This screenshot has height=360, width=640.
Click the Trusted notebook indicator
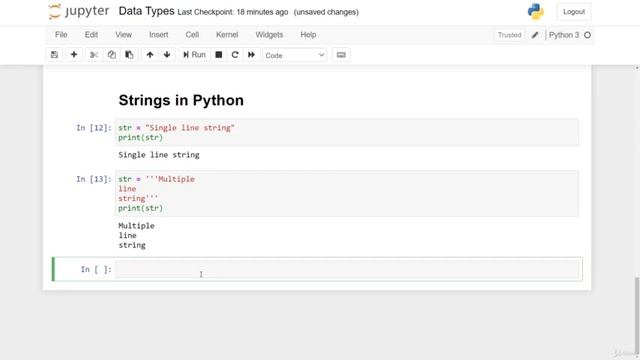[509, 35]
